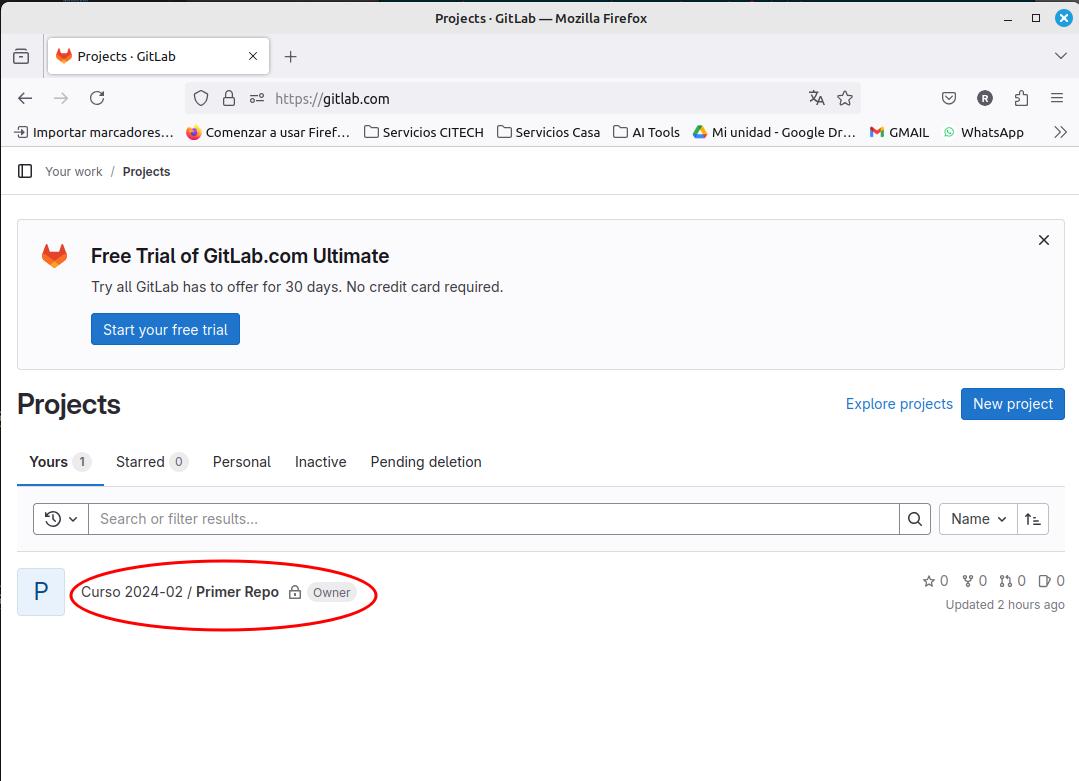Viewport: 1079px width, 781px height.
Task: Click the New project button
Action: [1012, 404]
